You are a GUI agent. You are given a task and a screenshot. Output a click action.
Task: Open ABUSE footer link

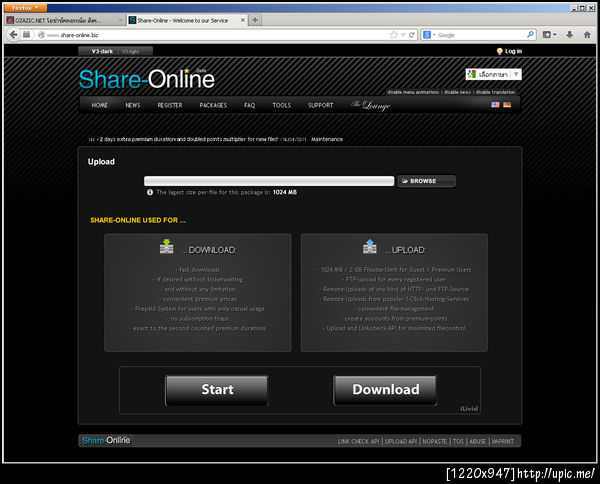click(478, 441)
